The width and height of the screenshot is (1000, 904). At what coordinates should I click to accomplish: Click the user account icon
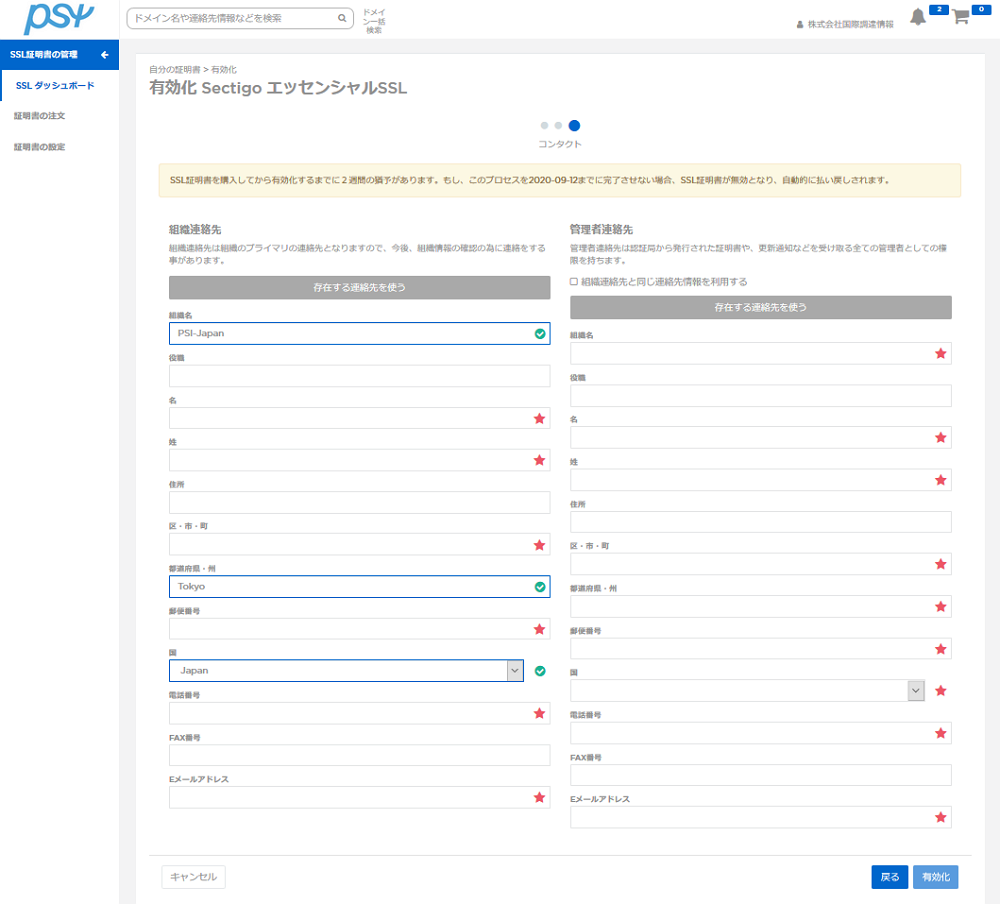[x=800, y=24]
